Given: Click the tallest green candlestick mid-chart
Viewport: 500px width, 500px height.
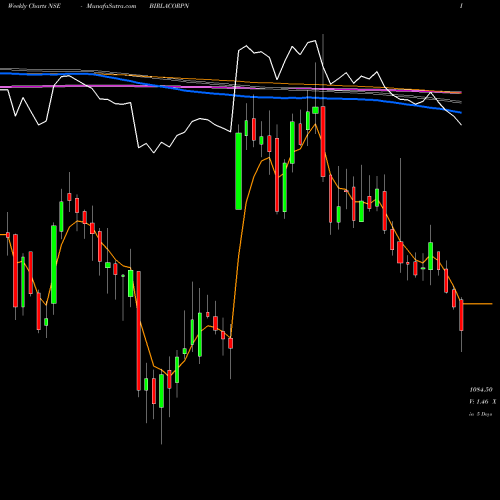Looking at the screenshot, I should tap(239, 171).
